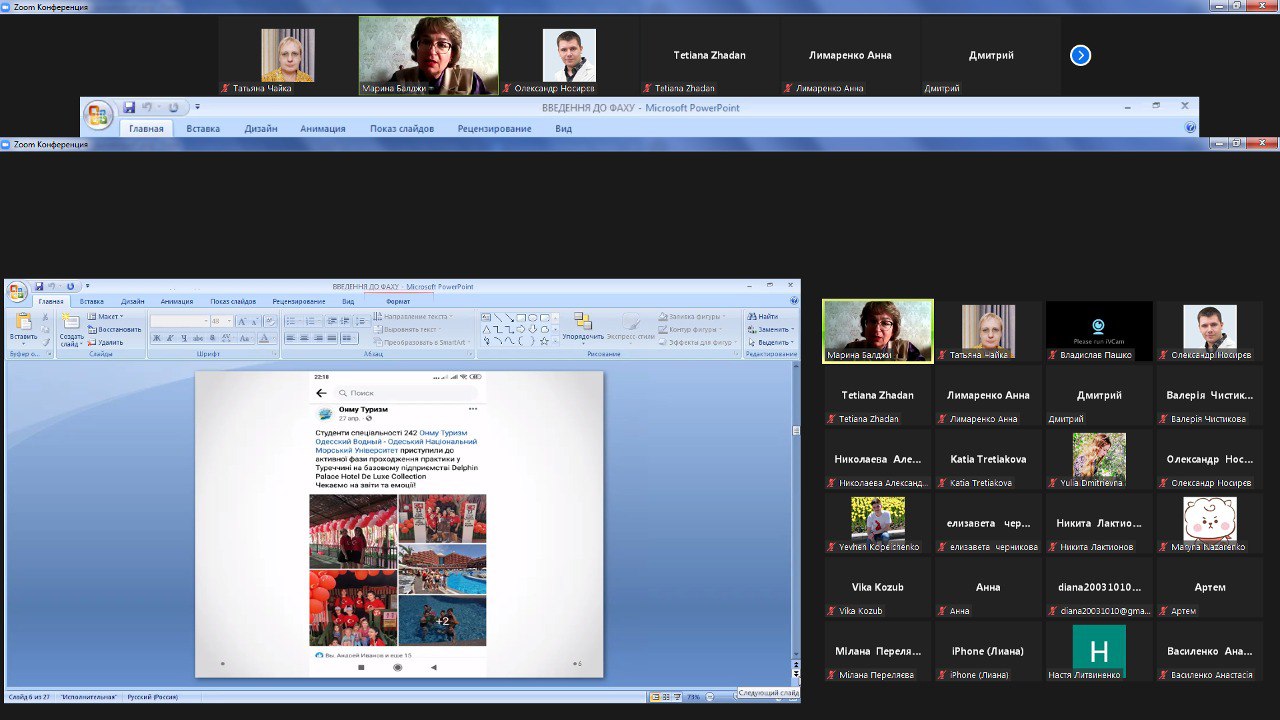Click the Save icon in the upper quick access toolbar
1280x720 pixels.
129,108
